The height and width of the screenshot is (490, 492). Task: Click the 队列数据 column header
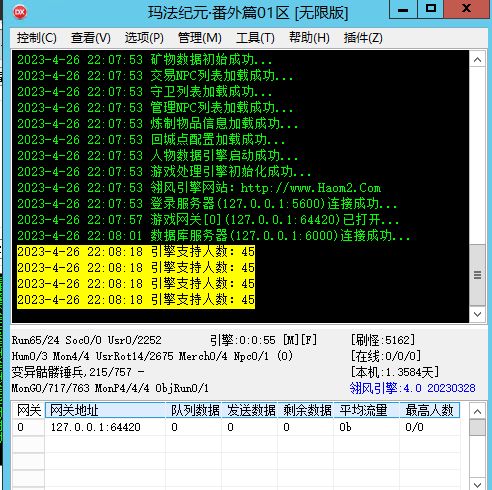tap(194, 410)
